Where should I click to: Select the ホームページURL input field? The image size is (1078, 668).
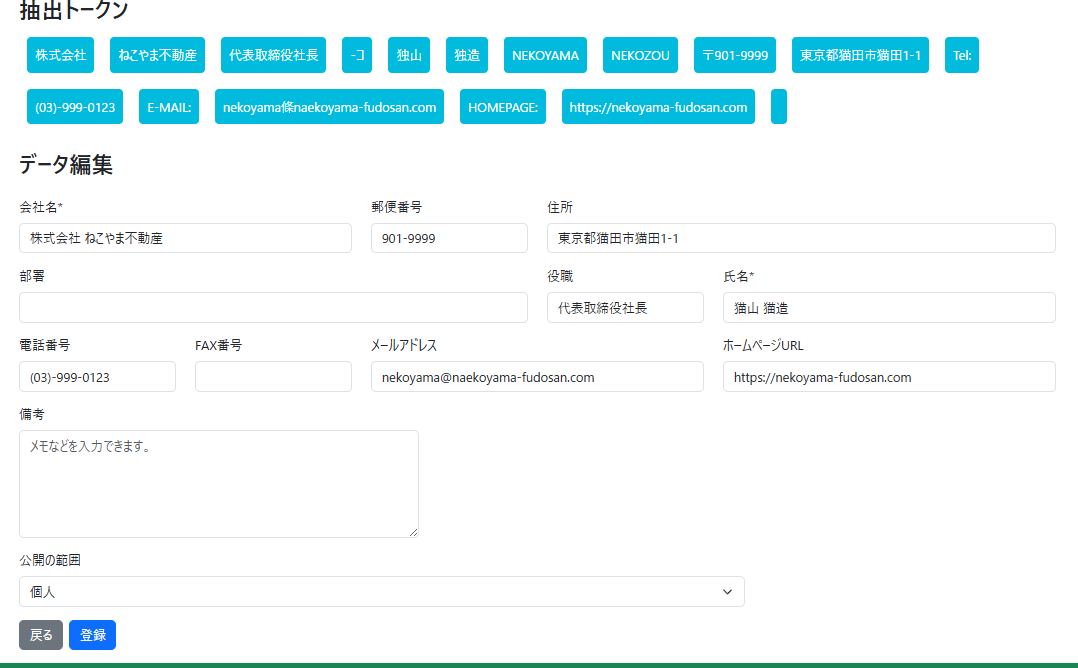pyautogui.click(x=888, y=377)
